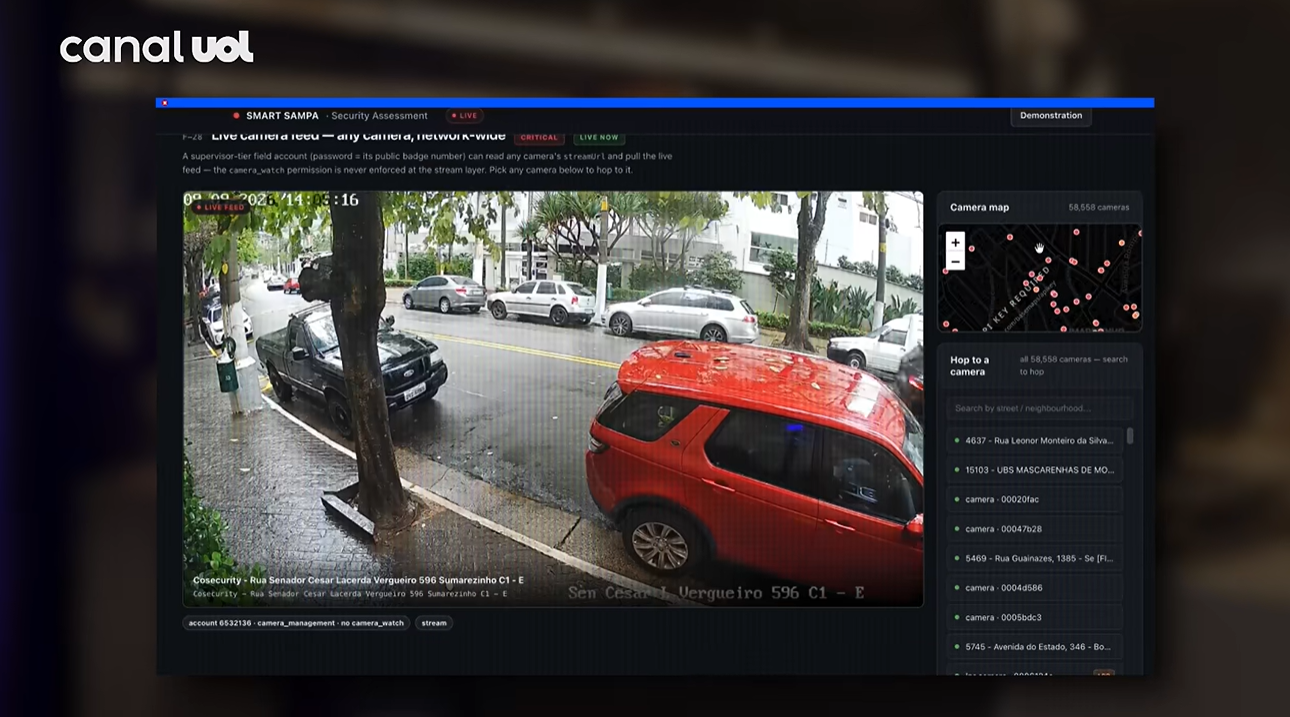Image resolution: width=1290 pixels, height=717 pixels.
Task: Click the CRITICAL severity badge
Action: click(539, 137)
